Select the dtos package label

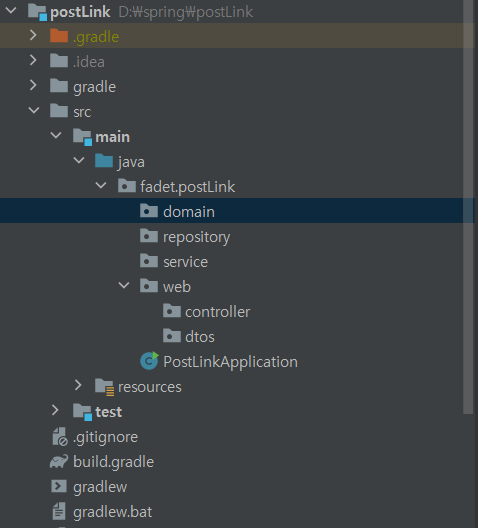200,337
